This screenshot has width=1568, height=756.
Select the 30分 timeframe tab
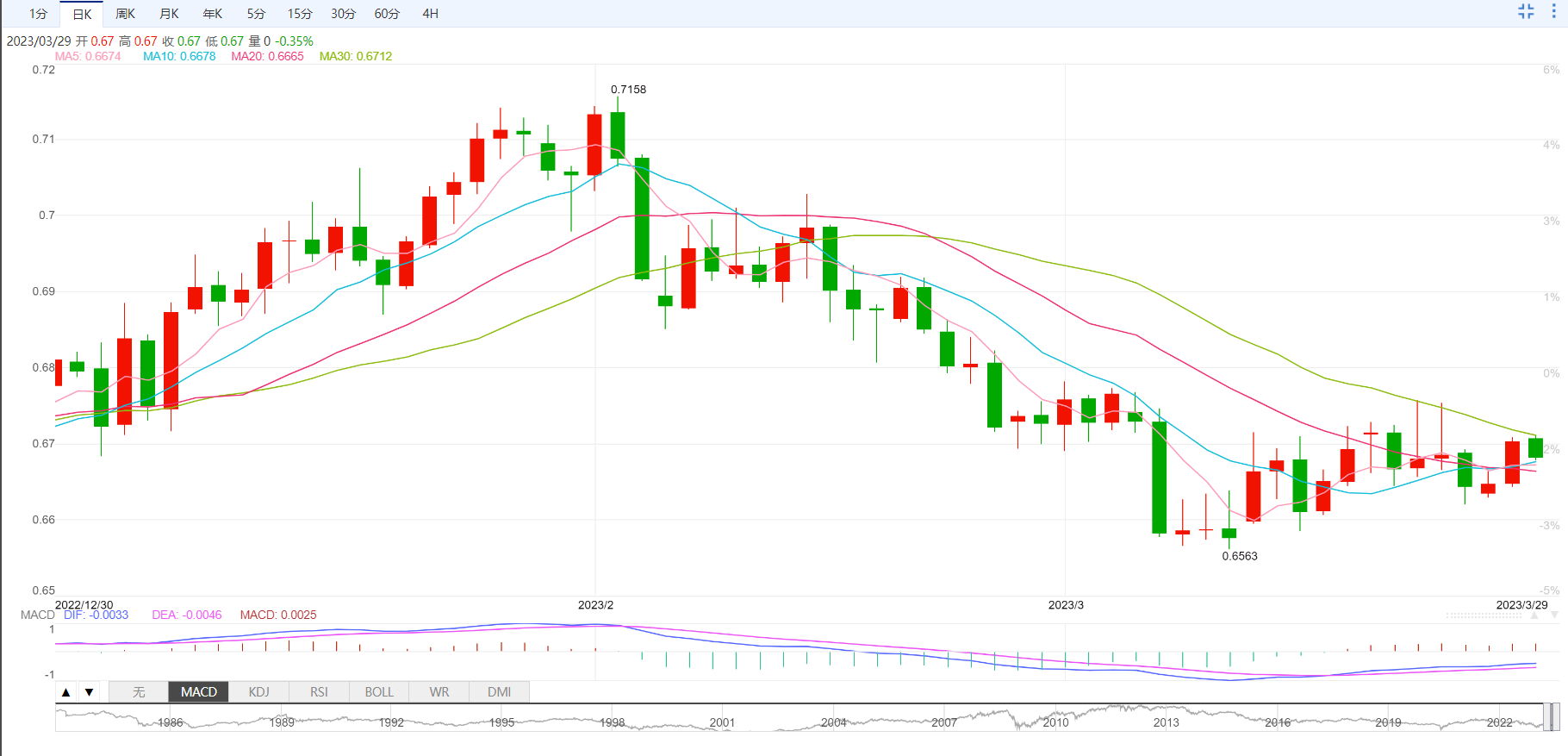point(343,14)
